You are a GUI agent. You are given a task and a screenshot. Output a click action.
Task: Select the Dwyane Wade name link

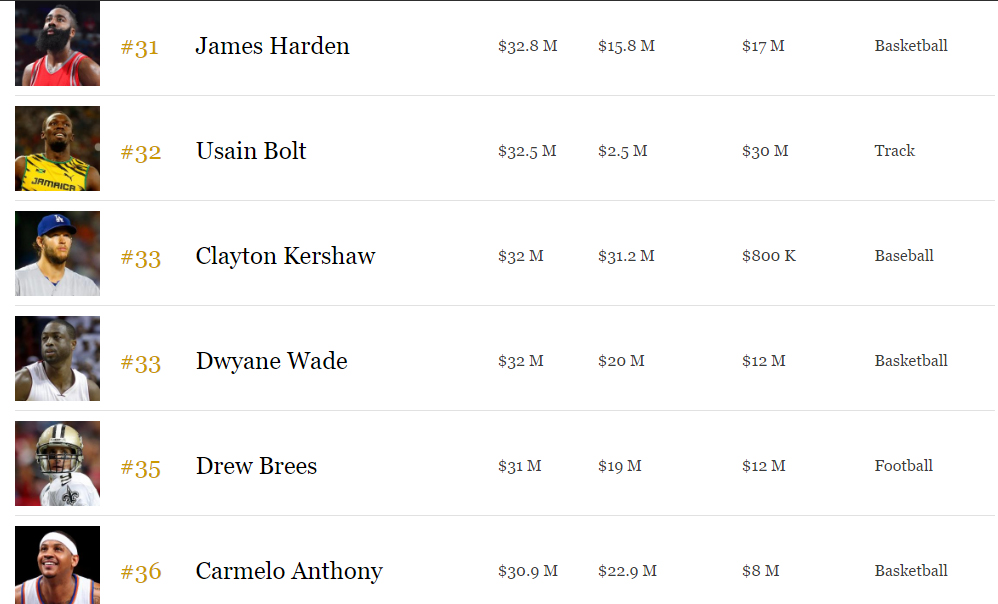pyautogui.click(x=271, y=361)
